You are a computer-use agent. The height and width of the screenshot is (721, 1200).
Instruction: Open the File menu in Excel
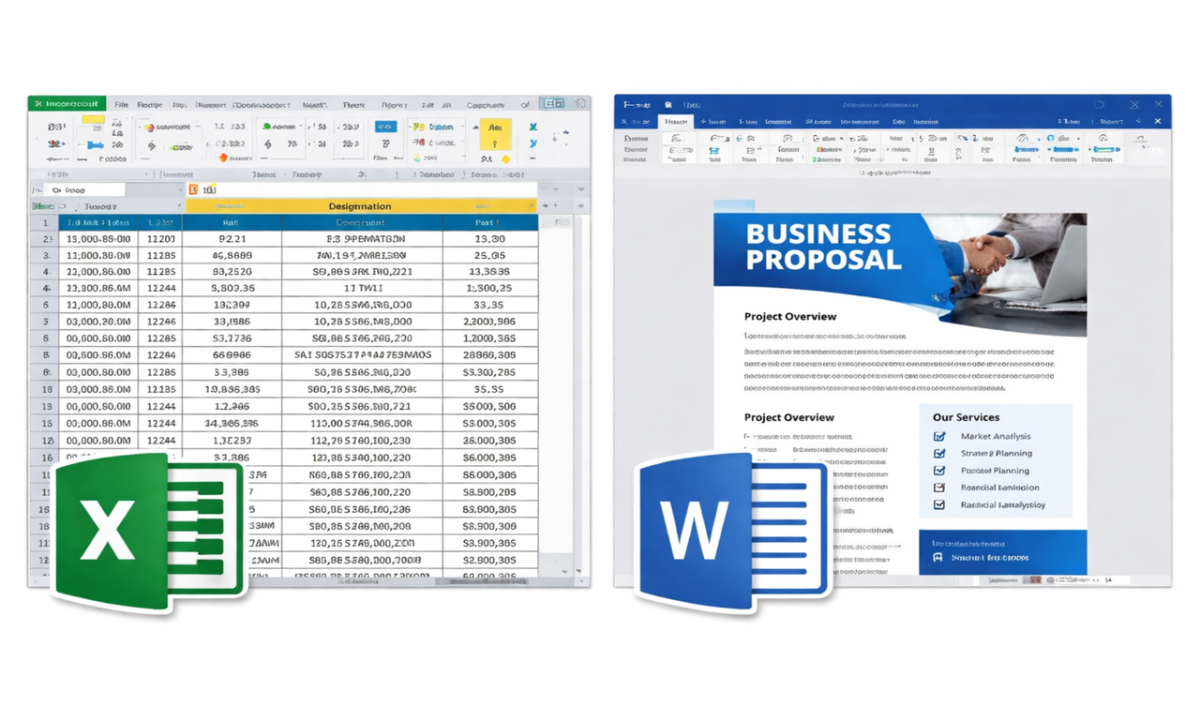(121, 104)
